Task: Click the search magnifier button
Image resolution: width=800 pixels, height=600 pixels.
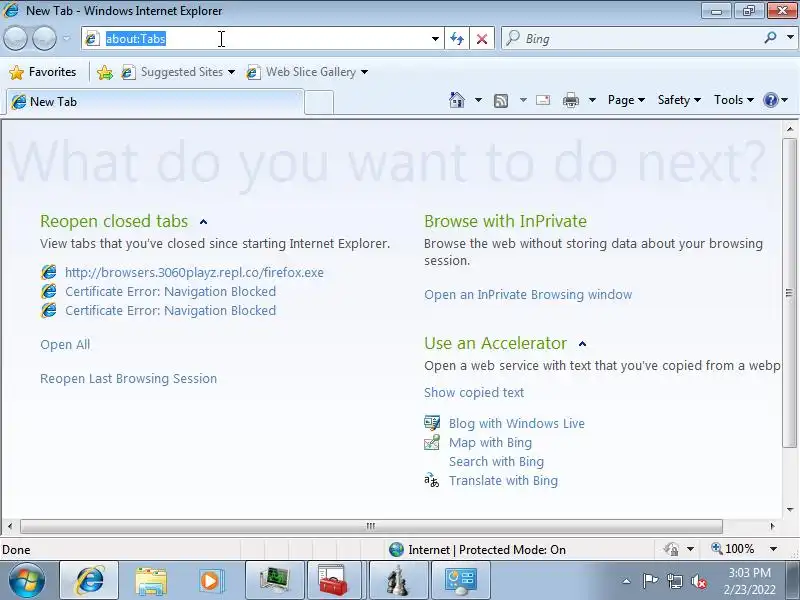Action: click(770, 38)
